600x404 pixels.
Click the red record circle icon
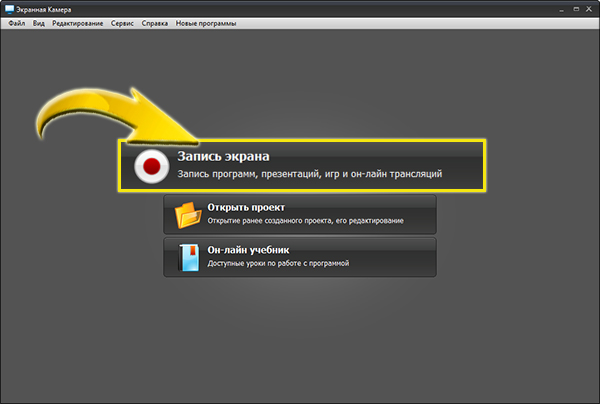pyautogui.click(x=152, y=166)
